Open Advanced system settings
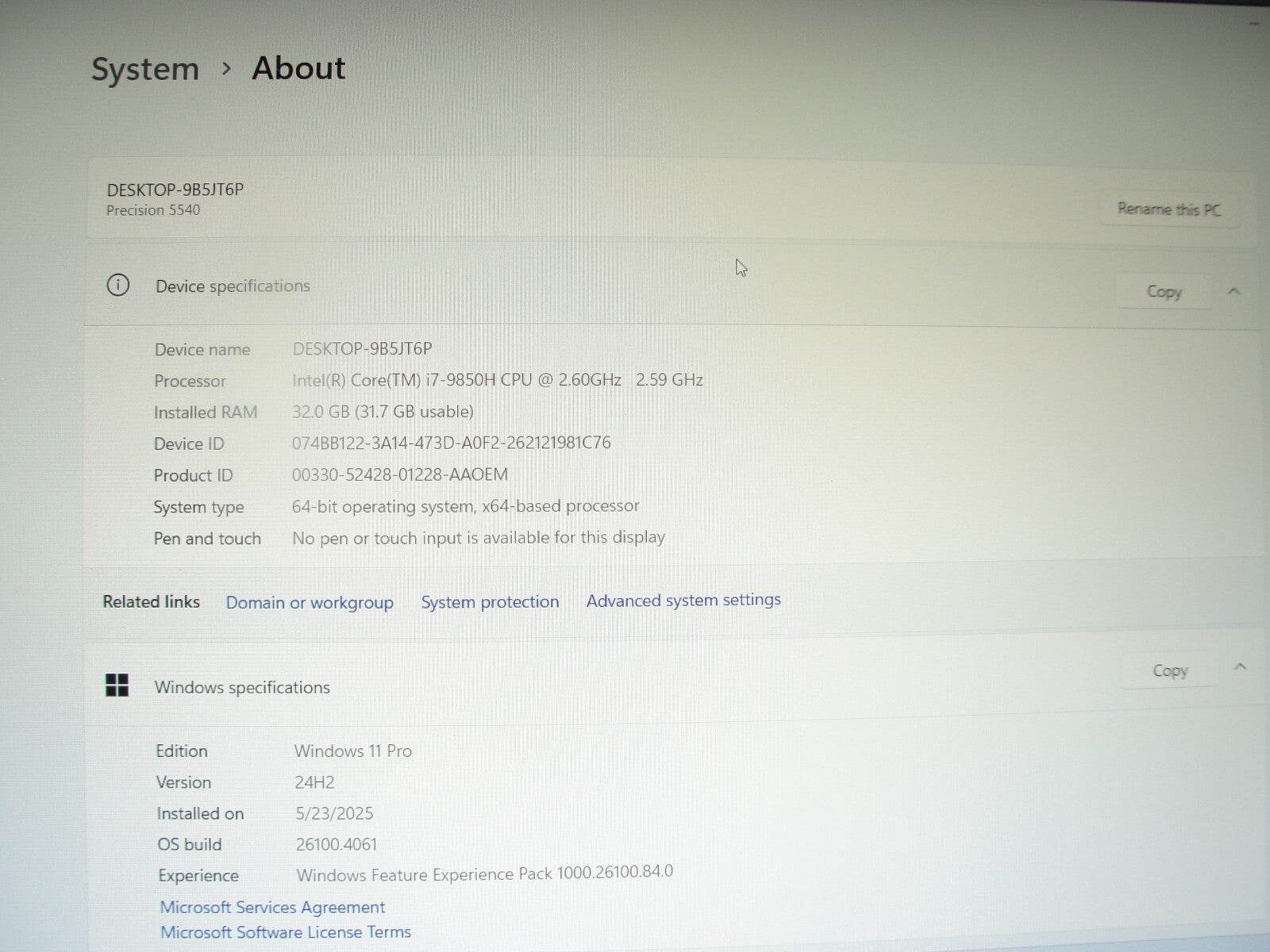This screenshot has width=1270, height=952. 683,600
